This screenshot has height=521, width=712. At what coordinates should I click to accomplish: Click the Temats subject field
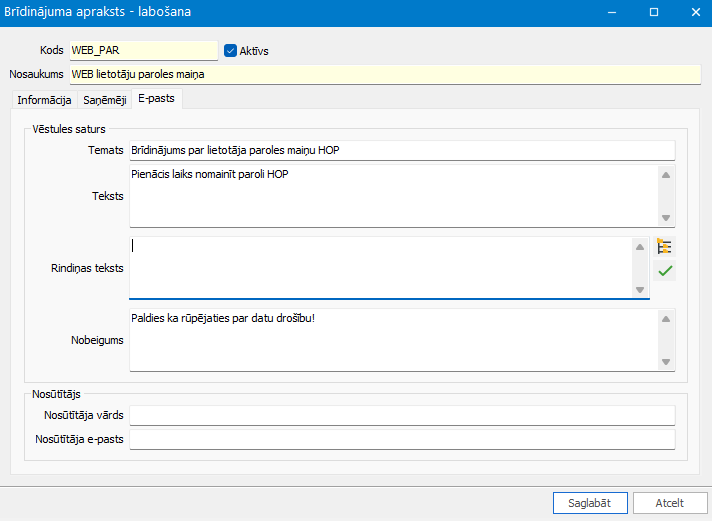coord(402,150)
